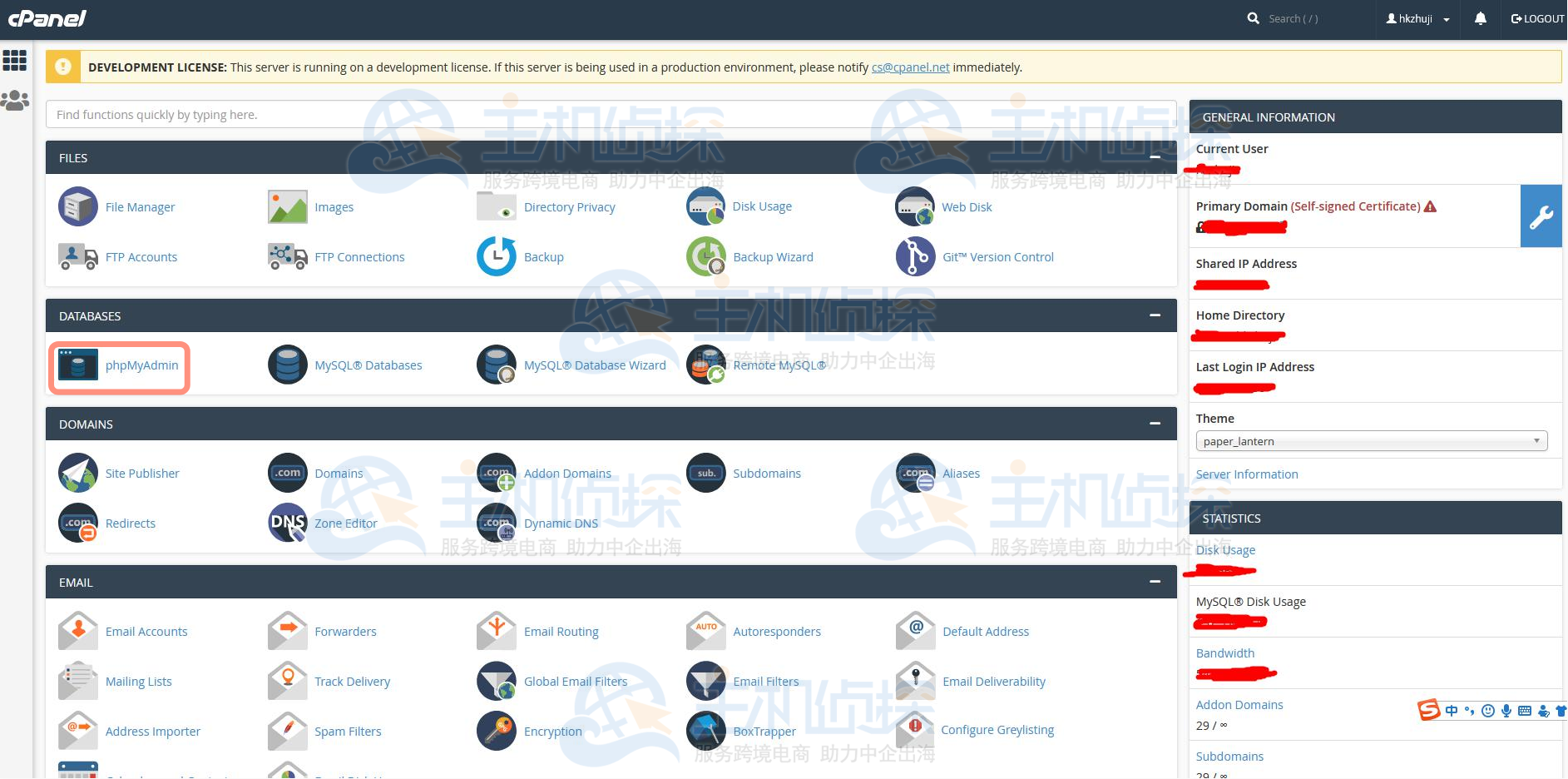Open the Email Accounts envelope icon

pyautogui.click(x=78, y=631)
